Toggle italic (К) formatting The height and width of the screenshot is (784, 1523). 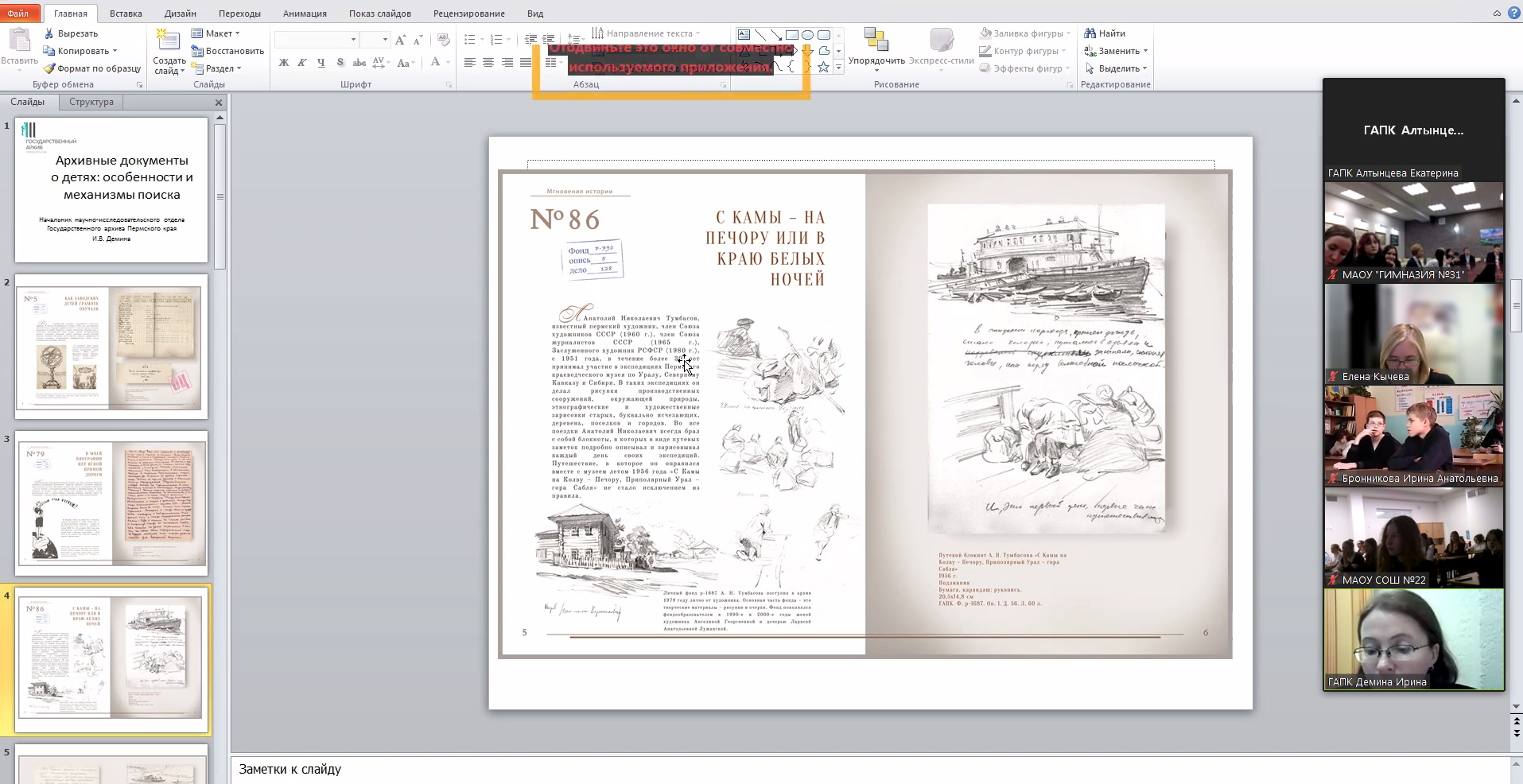coord(302,63)
